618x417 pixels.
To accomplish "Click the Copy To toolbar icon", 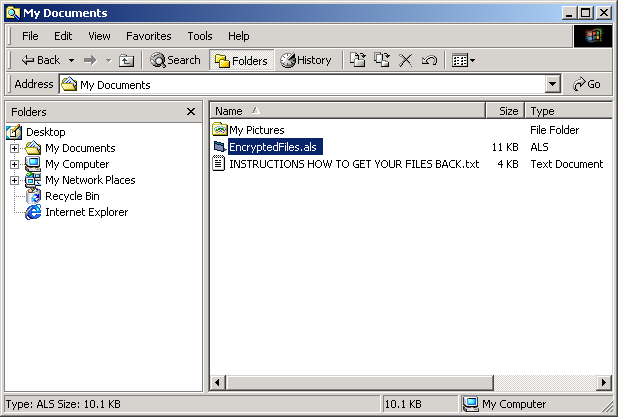I will pos(382,60).
